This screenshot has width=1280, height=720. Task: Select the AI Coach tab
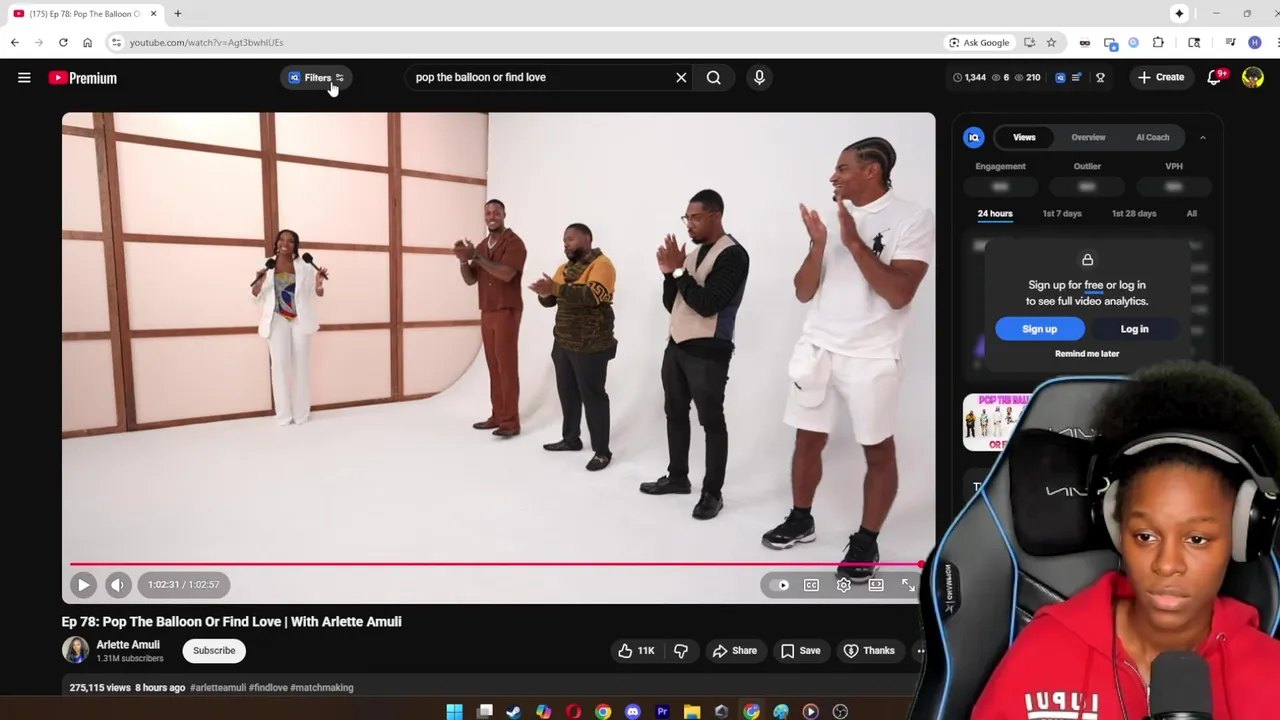[x=1152, y=137]
